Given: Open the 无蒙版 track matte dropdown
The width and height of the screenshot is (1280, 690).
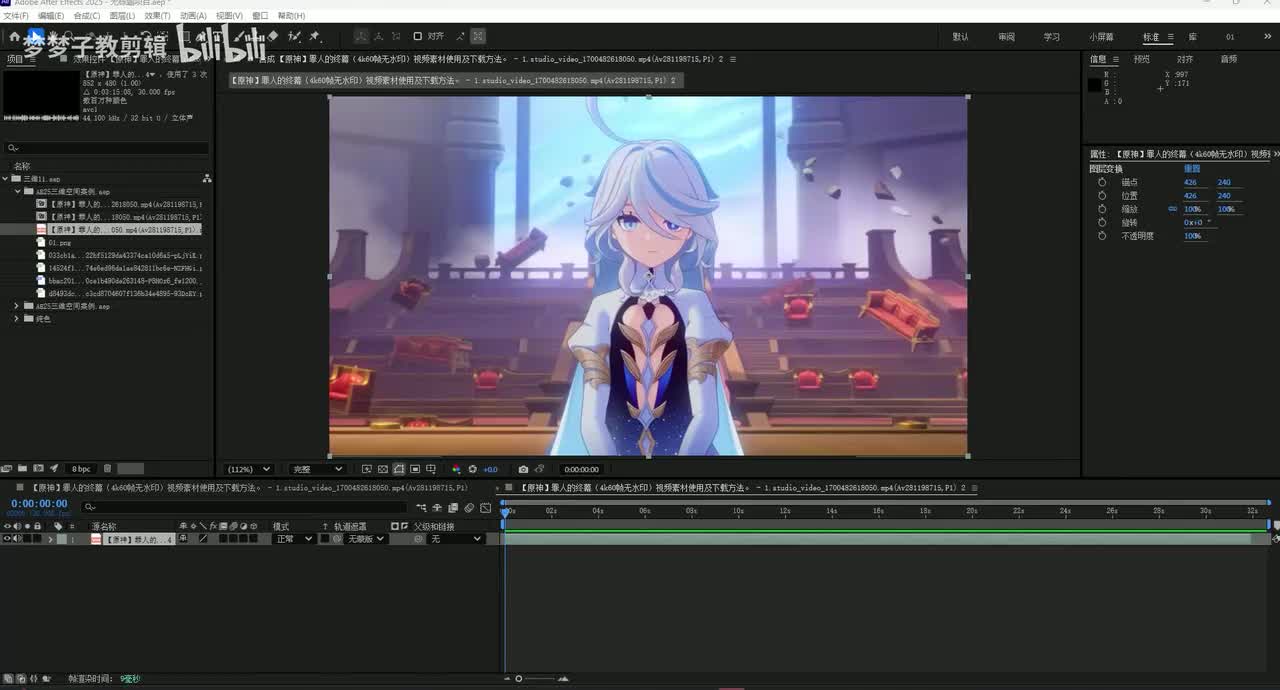Looking at the screenshot, I should (x=365, y=539).
